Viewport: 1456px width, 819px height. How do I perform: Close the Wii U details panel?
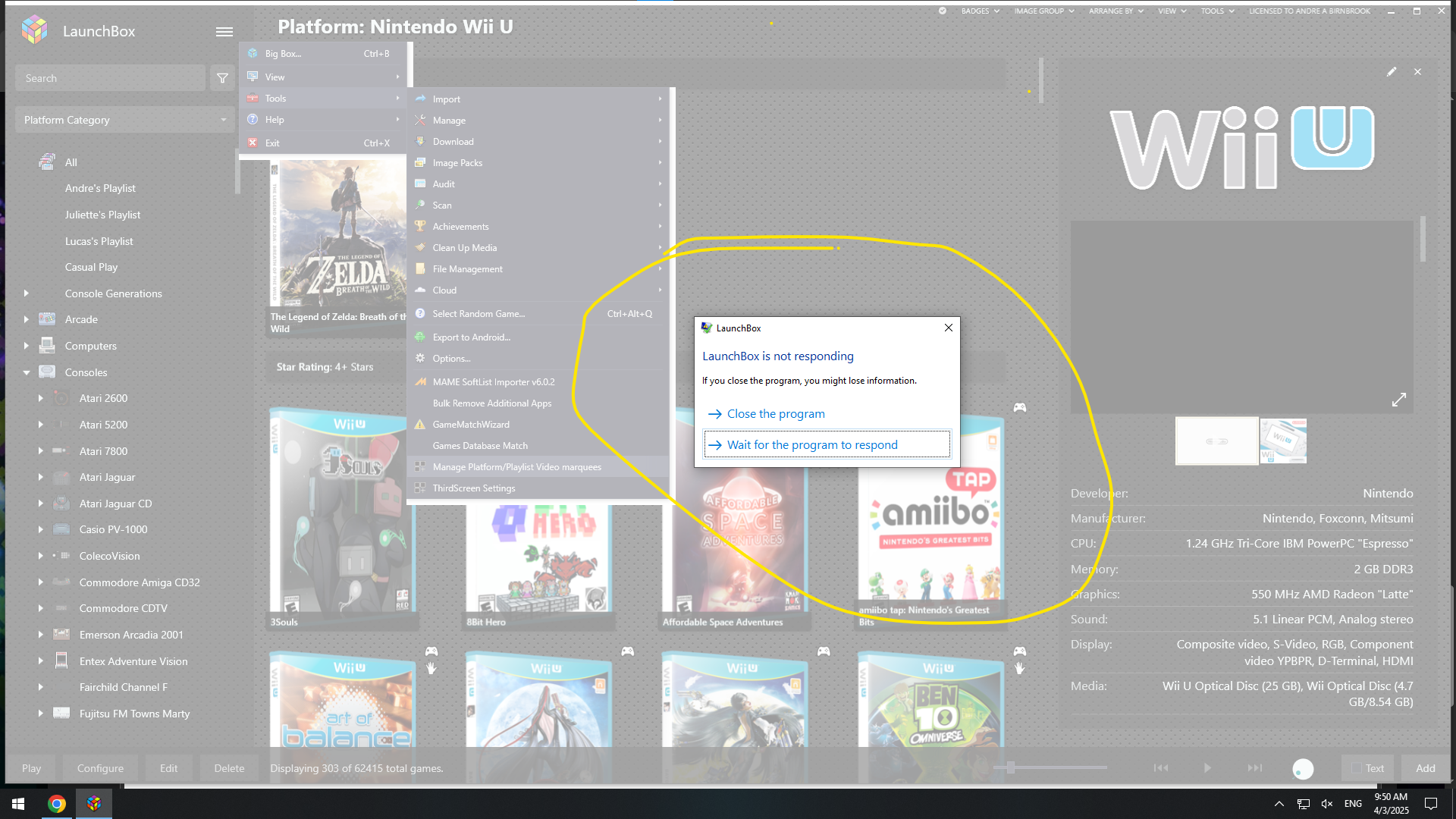(1417, 72)
